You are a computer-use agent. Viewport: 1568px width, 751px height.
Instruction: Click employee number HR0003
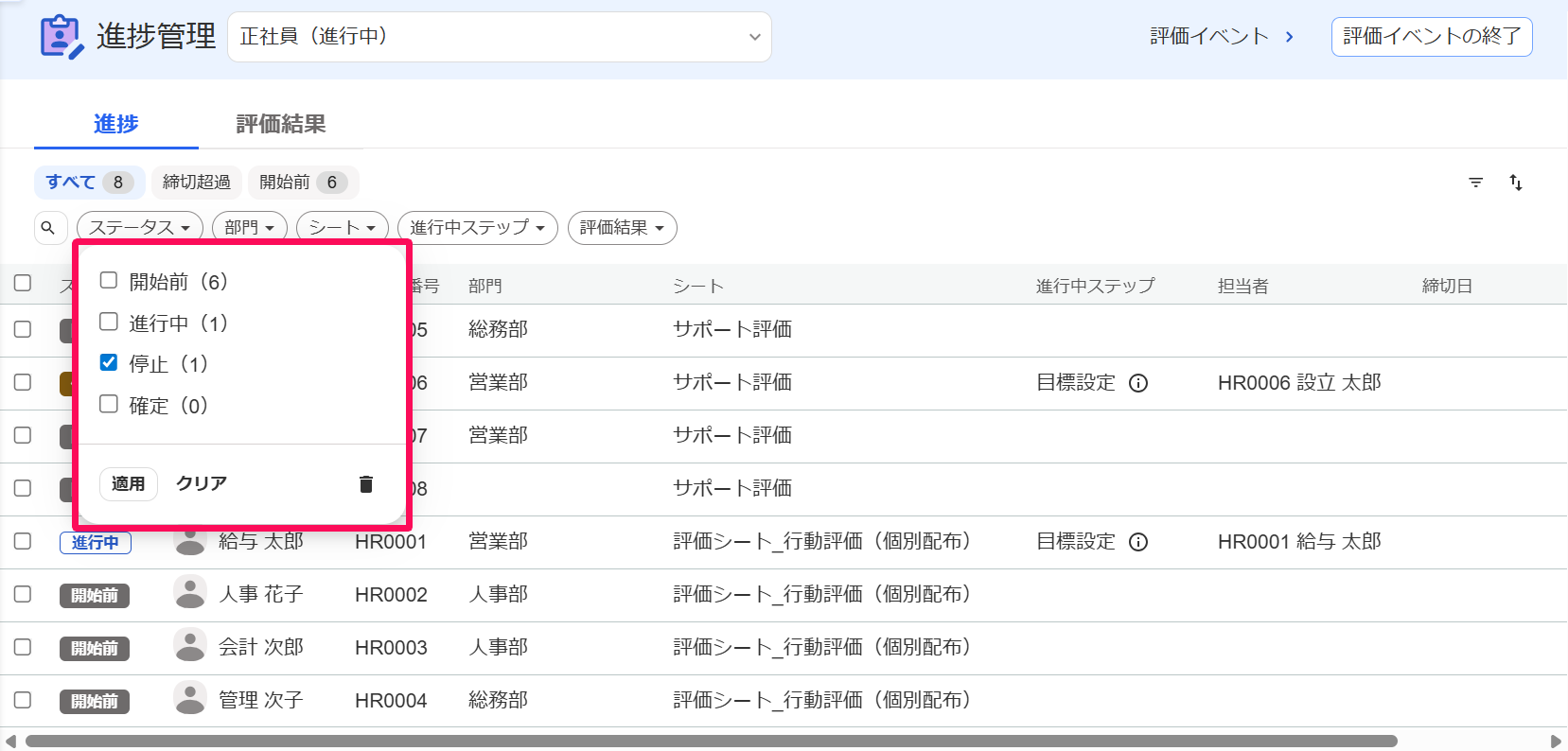pyautogui.click(x=391, y=648)
